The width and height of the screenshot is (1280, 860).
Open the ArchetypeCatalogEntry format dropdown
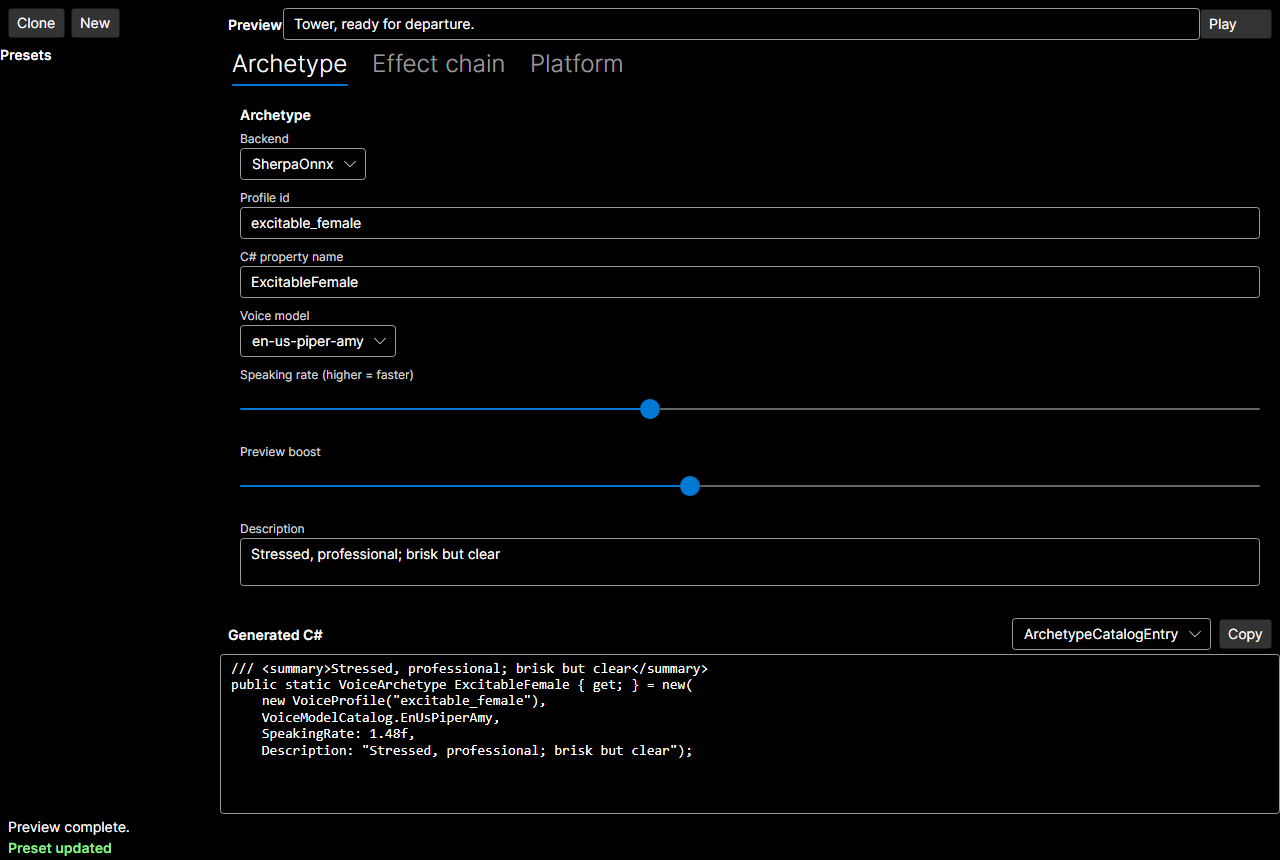[x=1111, y=634]
